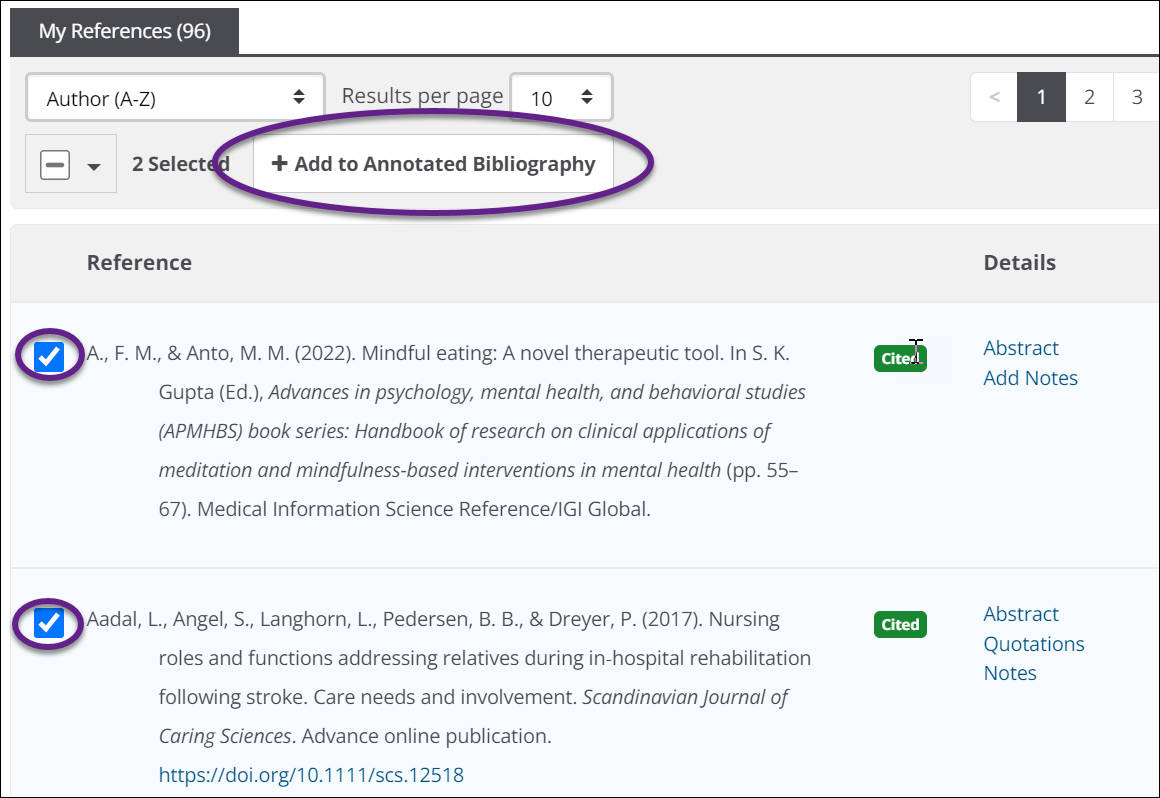Open the Results per page dropdown
The width and height of the screenshot is (1160, 798).
pos(560,98)
